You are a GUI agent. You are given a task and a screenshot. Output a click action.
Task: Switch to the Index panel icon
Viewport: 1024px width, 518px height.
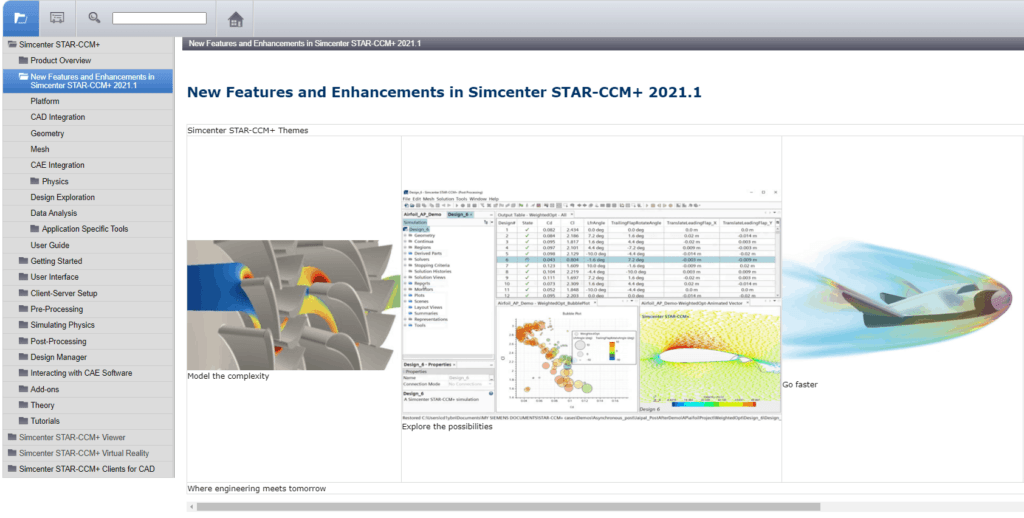[x=58, y=18]
